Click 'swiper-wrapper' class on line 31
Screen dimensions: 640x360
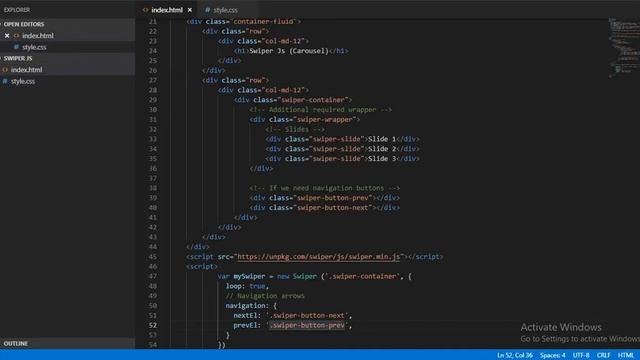pos(325,120)
